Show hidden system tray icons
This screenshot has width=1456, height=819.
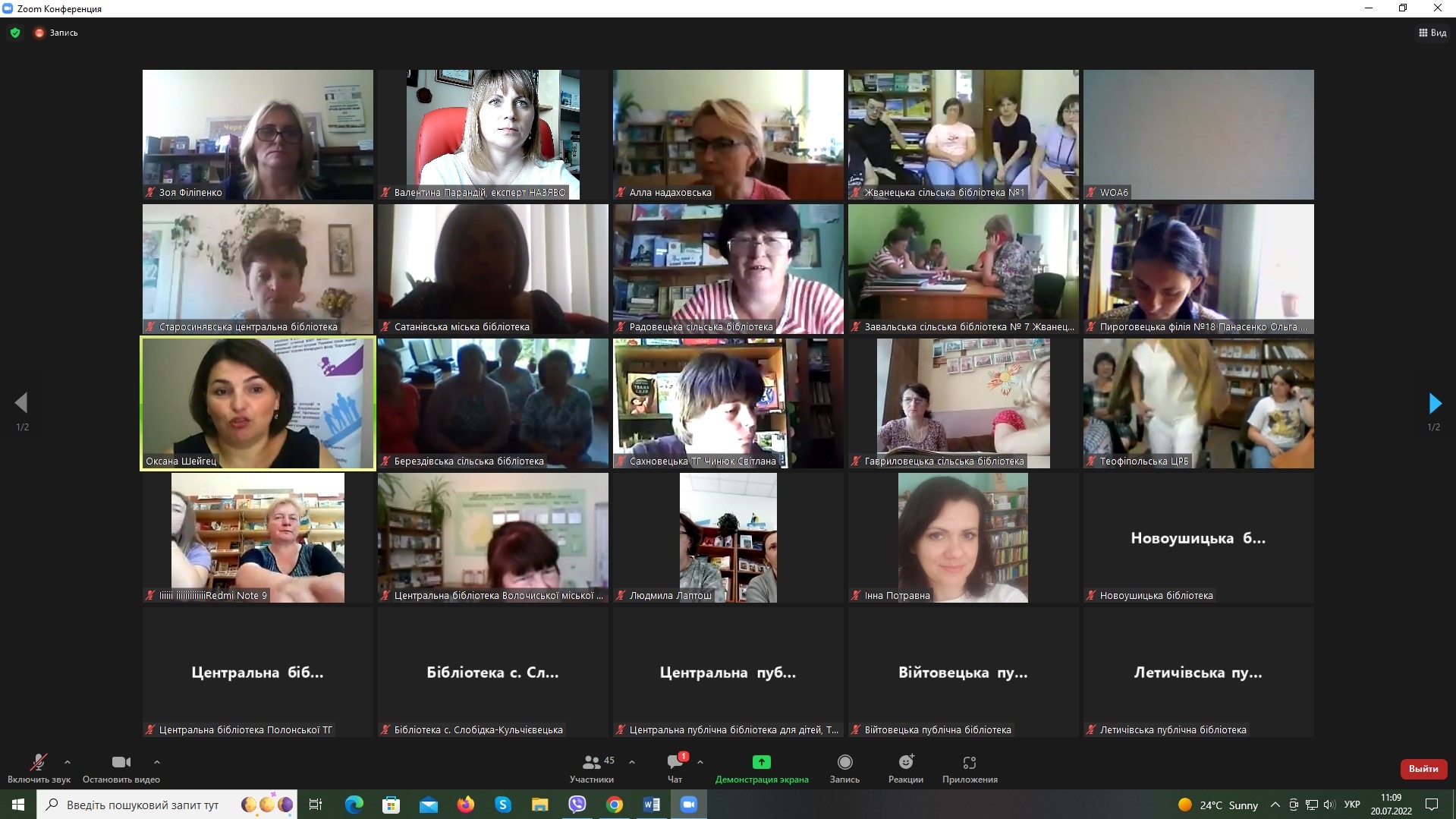1275,805
